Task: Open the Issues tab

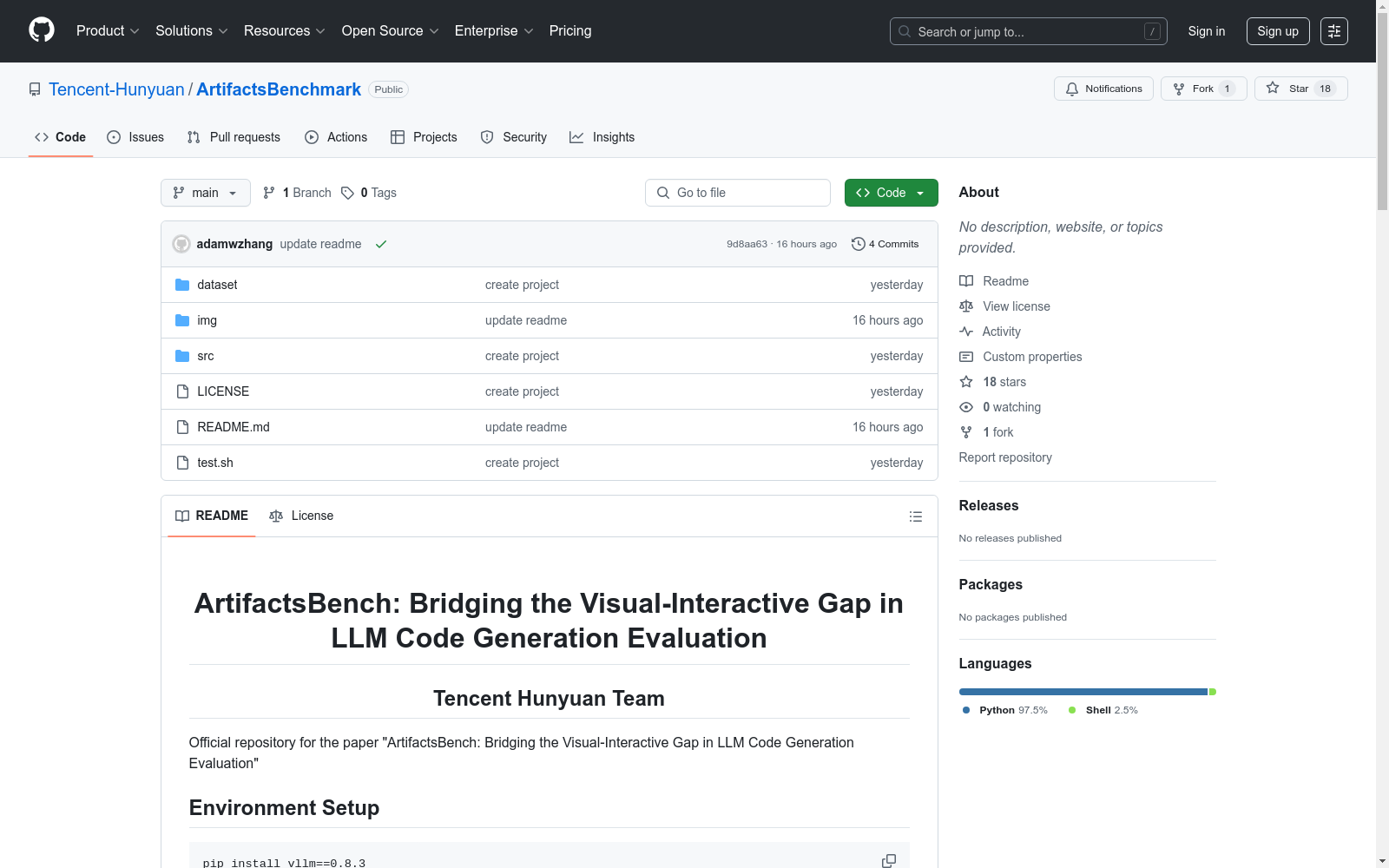Action: (135, 137)
